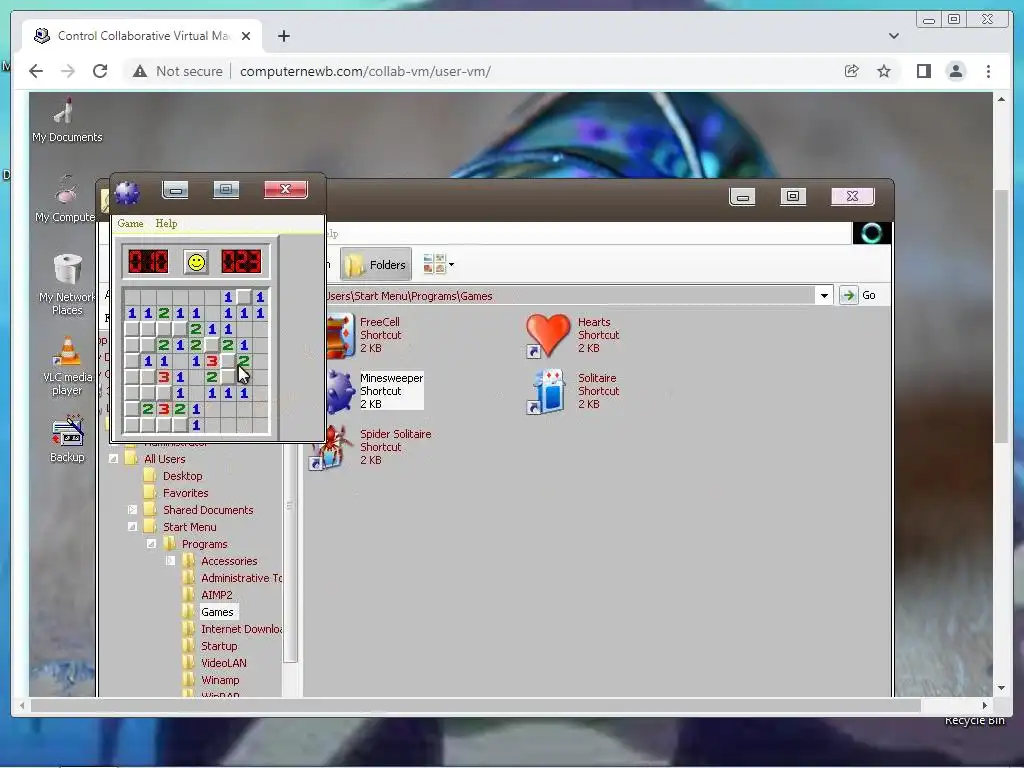Image resolution: width=1024 pixels, height=768 pixels.
Task: Minimize the Explorer window
Action: click(742, 197)
